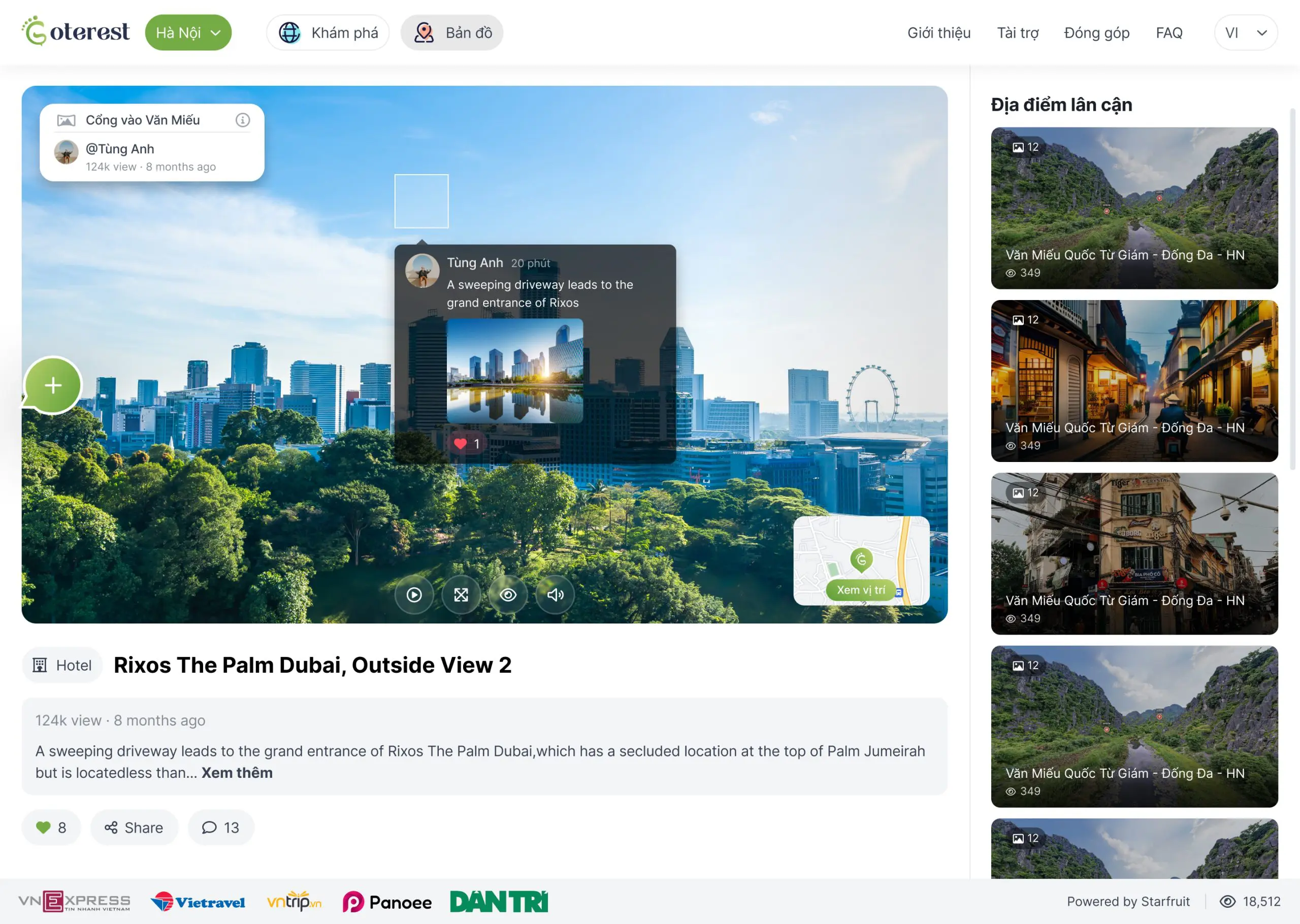The width and height of the screenshot is (1300, 924).
Task: Open the Giới thiệu link
Action: tap(939, 32)
